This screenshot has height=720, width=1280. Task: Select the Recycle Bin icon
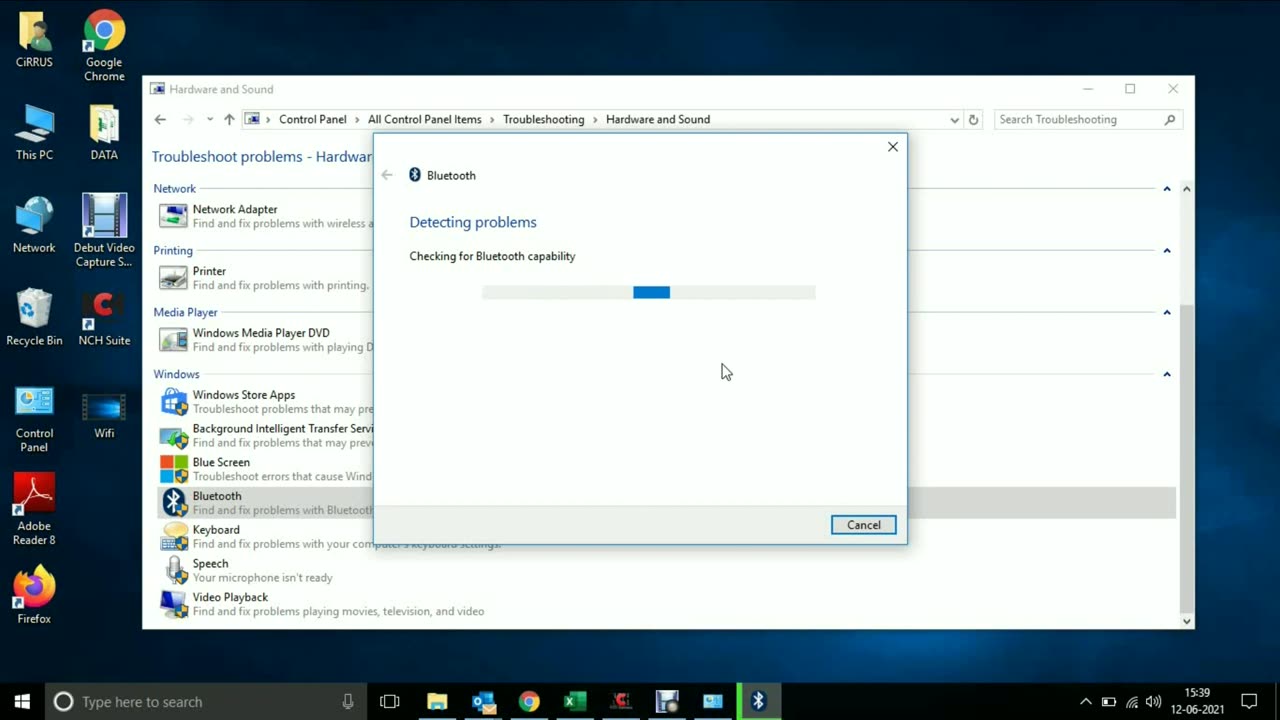coord(34,318)
